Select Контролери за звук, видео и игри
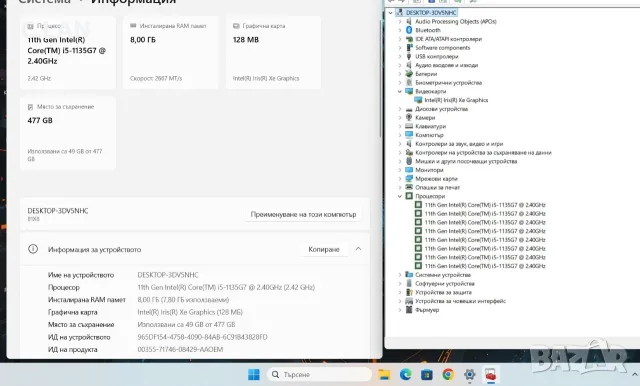This screenshot has width=640, height=386. pos(459,144)
